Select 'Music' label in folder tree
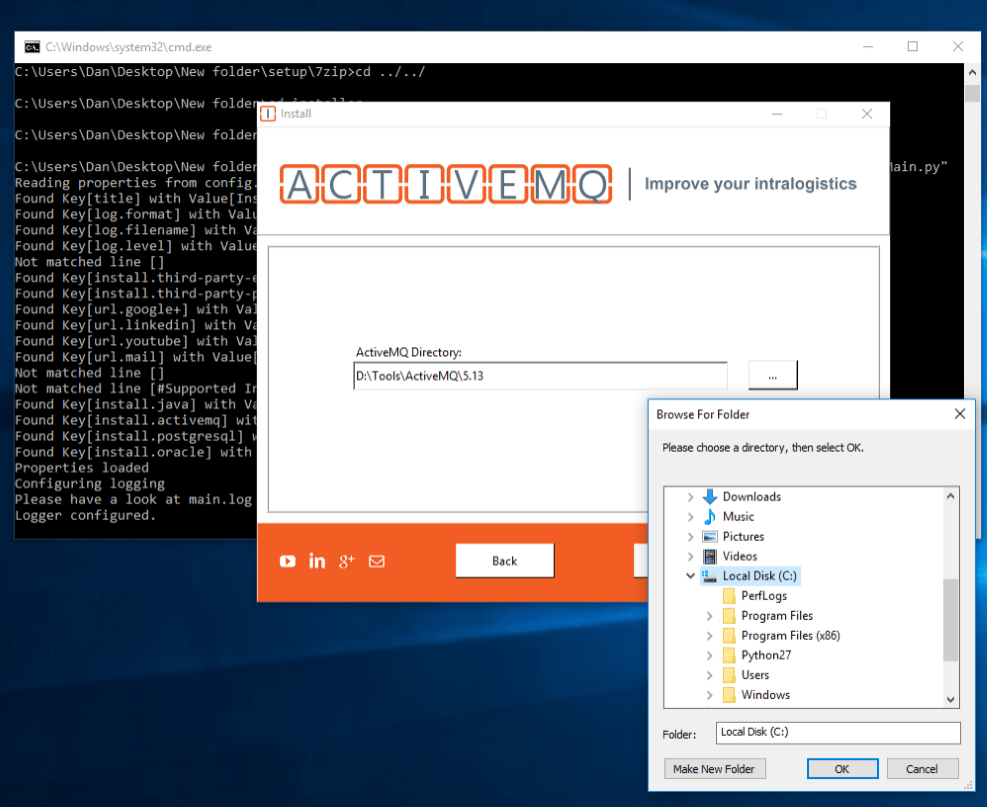 tap(738, 517)
